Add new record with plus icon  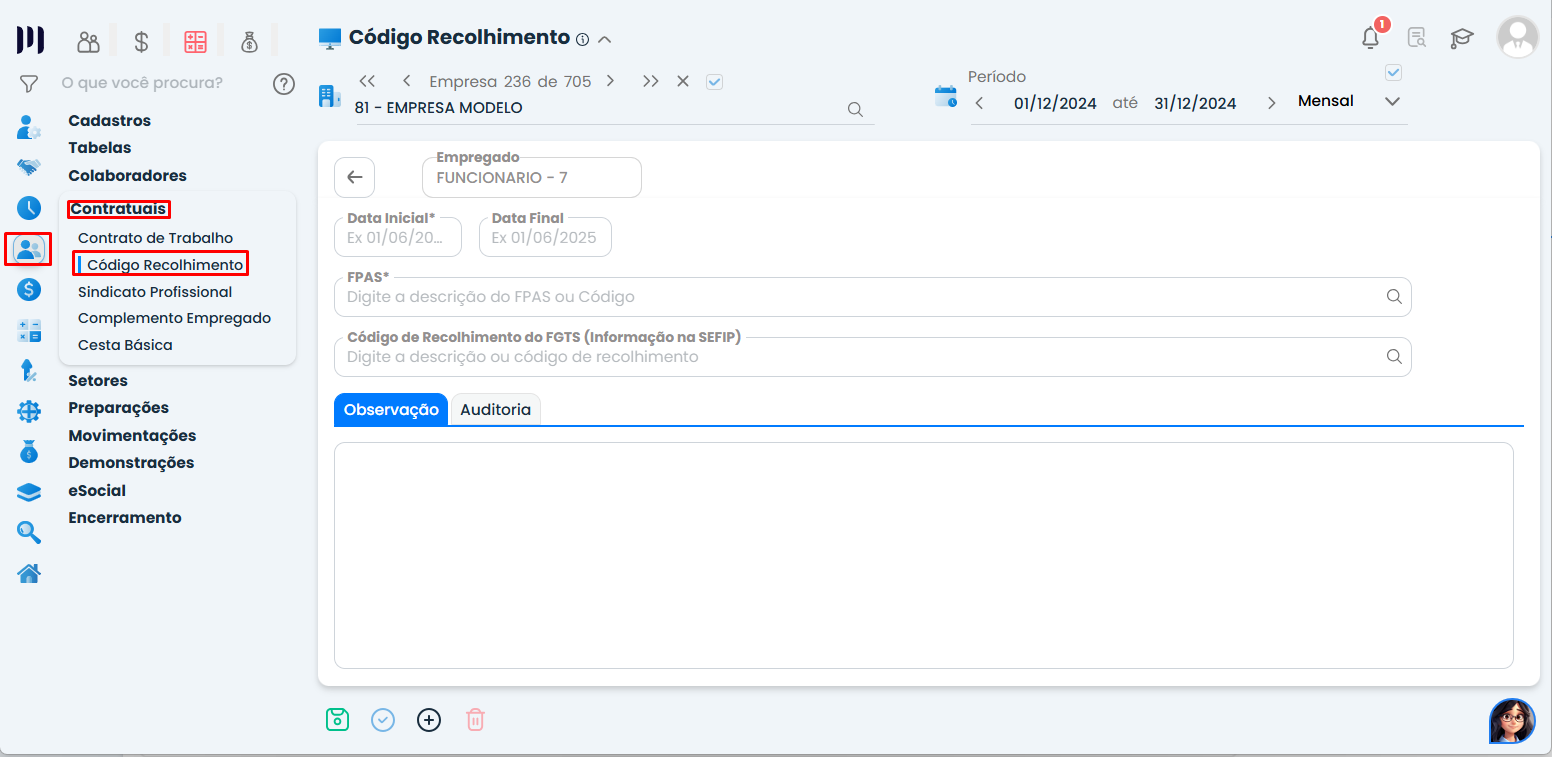(x=429, y=720)
